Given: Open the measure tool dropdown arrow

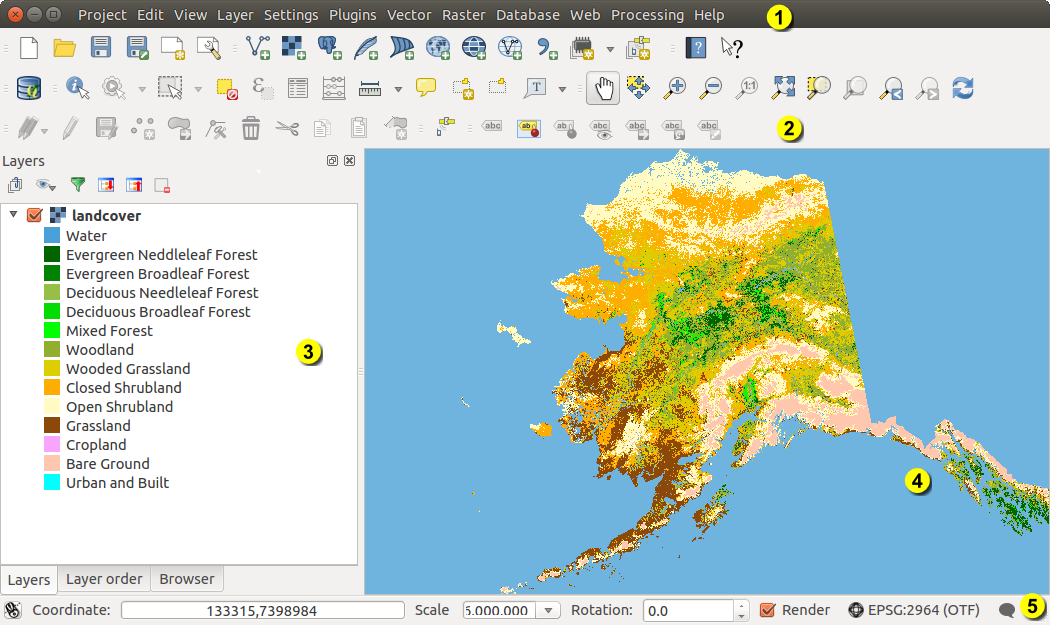Looking at the screenshot, I should click(398, 89).
